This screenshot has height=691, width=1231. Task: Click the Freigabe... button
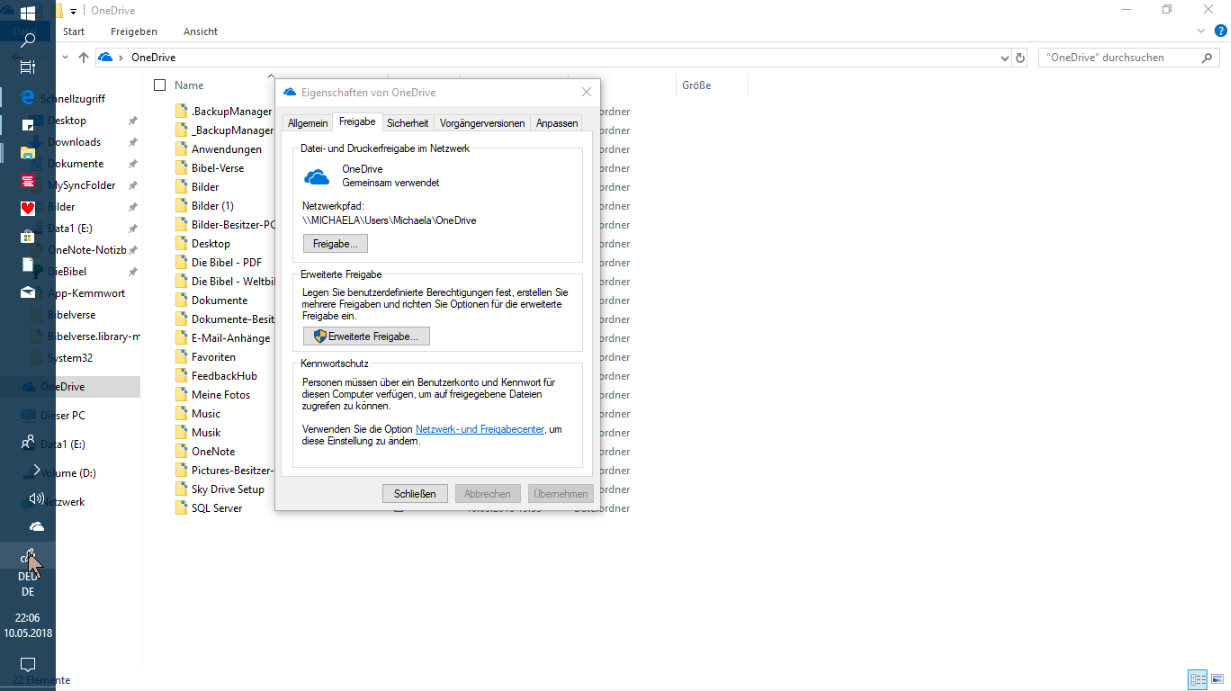point(336,243)
